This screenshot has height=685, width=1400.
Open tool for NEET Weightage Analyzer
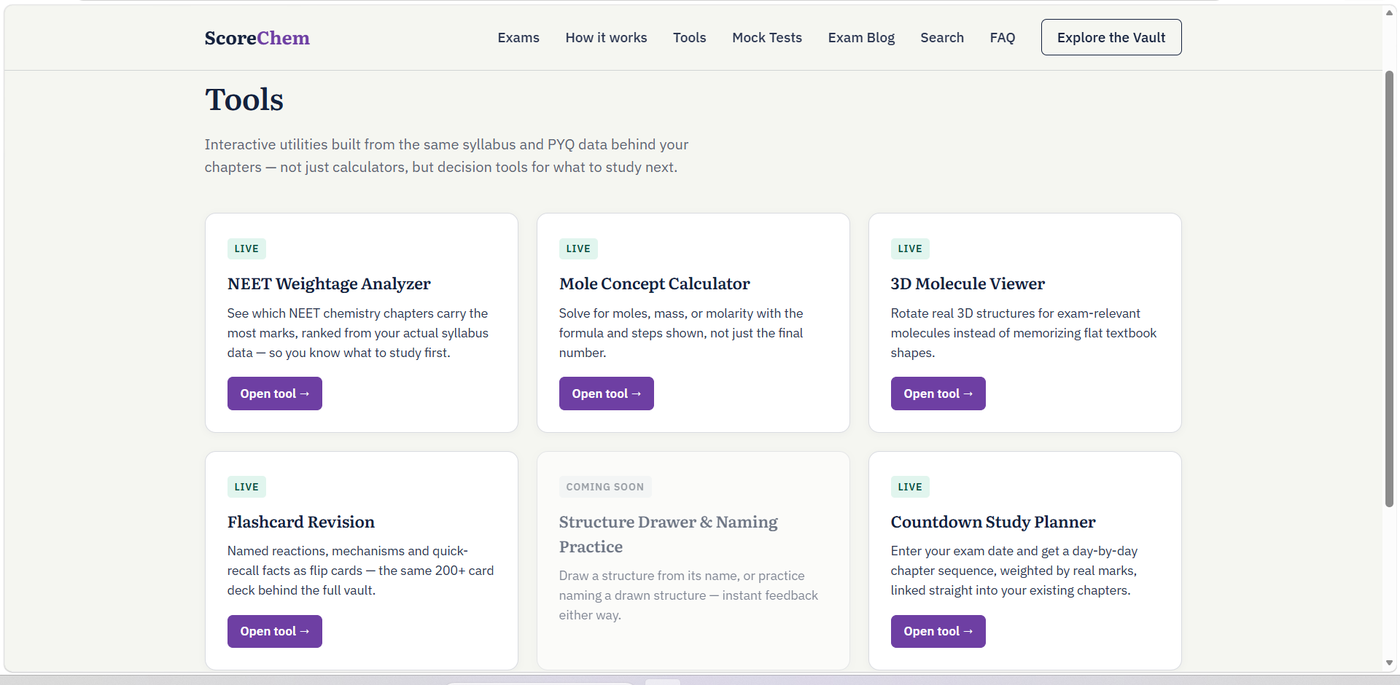click(x=275, y=394)
